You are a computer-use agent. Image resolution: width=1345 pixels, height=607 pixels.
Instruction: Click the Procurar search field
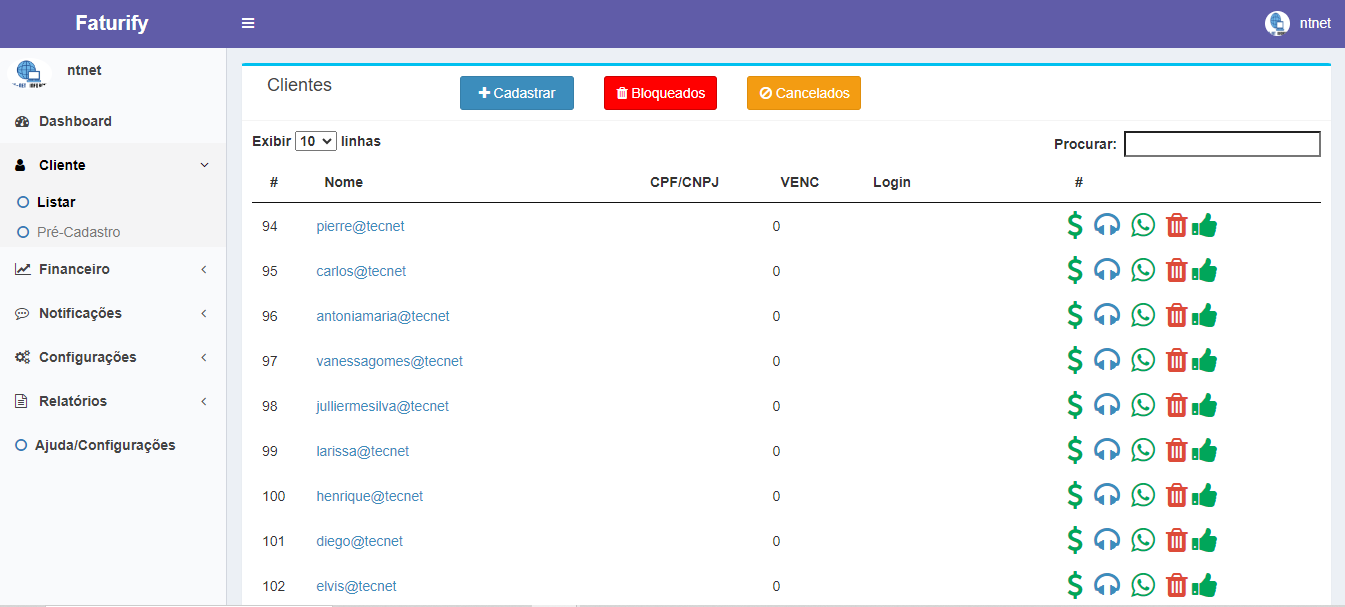tap(1221, 144)
